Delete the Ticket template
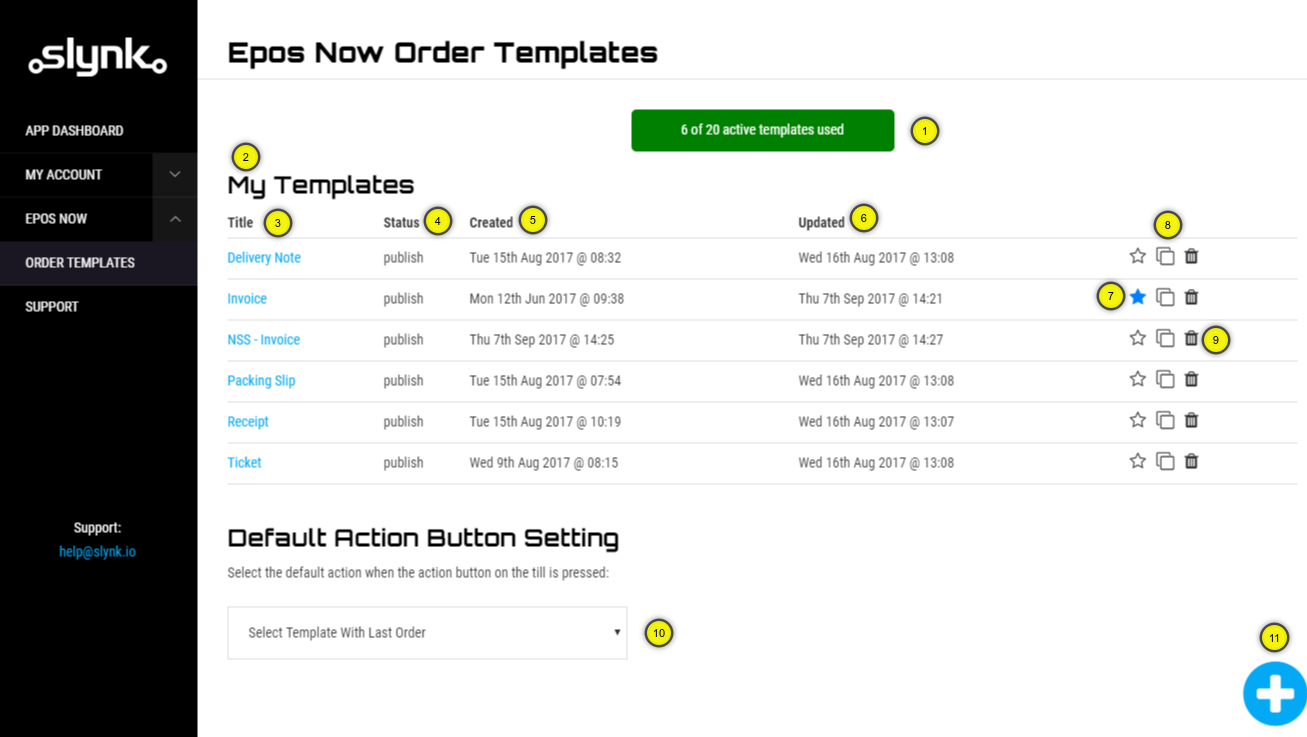The height and width of the screenshot is (737, 1307). [x=1191, y=462]
